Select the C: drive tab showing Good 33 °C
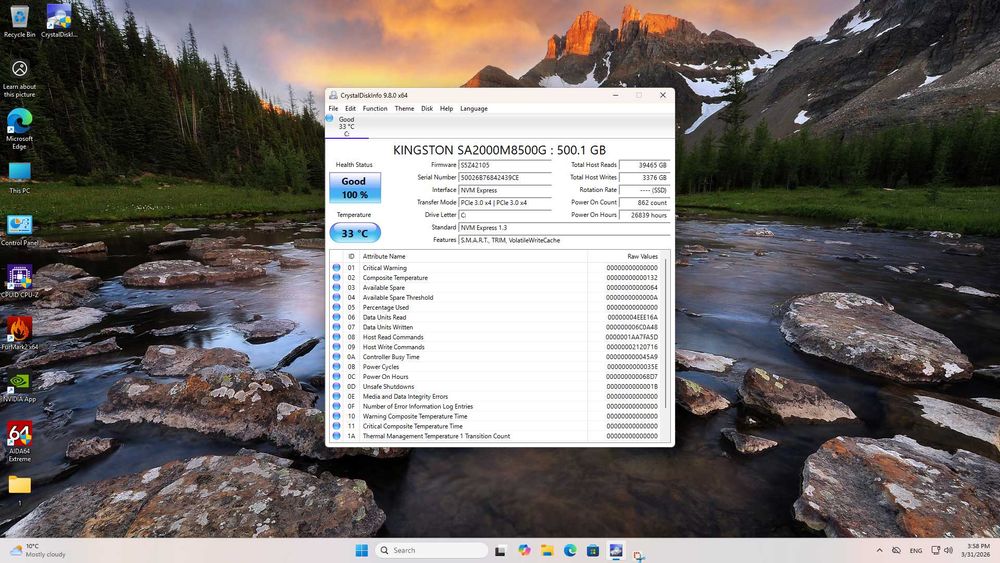This screenshot has width=1000, height=563. point(346,126)
